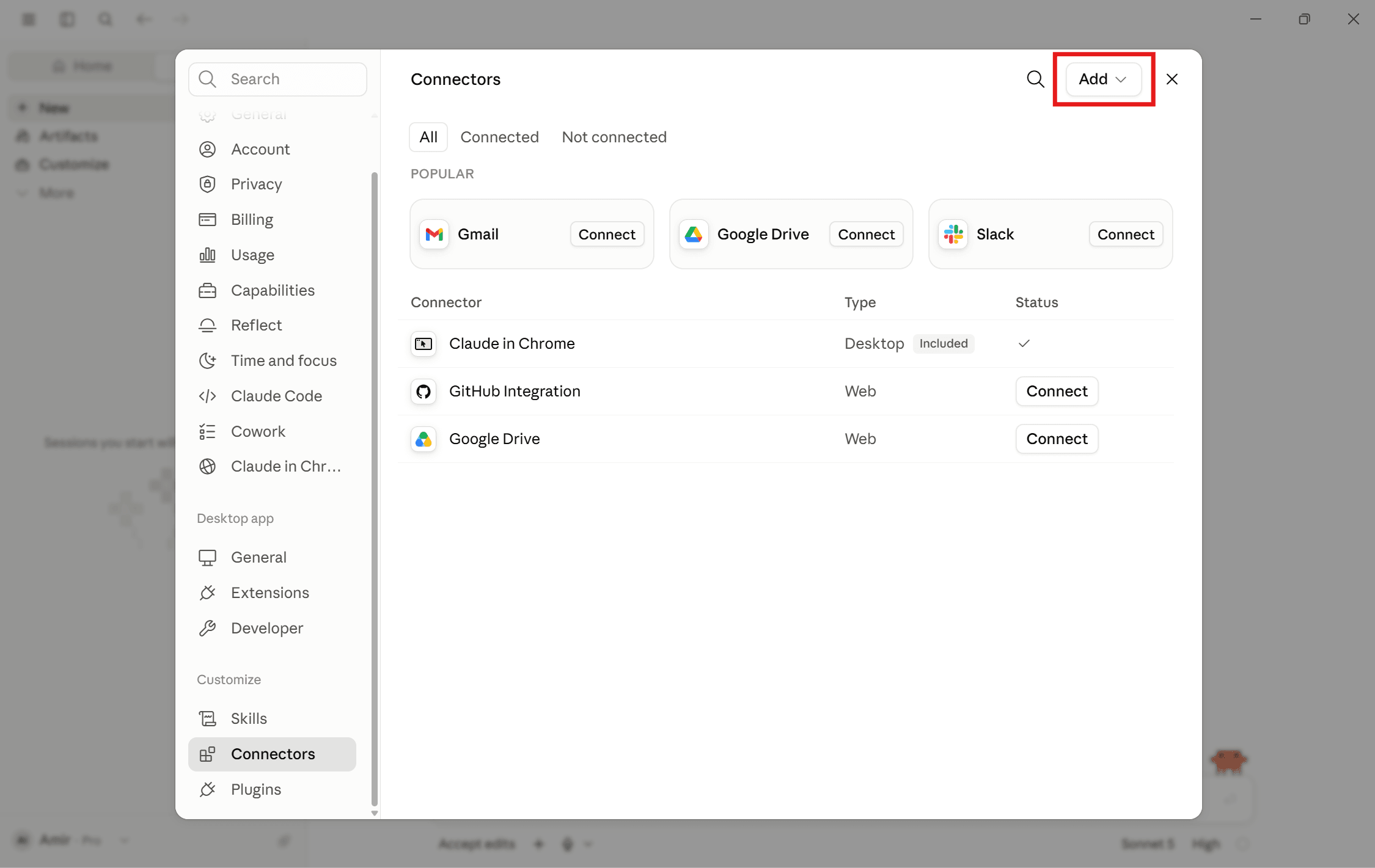Click the Status column header
The height and width of the screenshot is (868, 1375).
[1036, 302]
